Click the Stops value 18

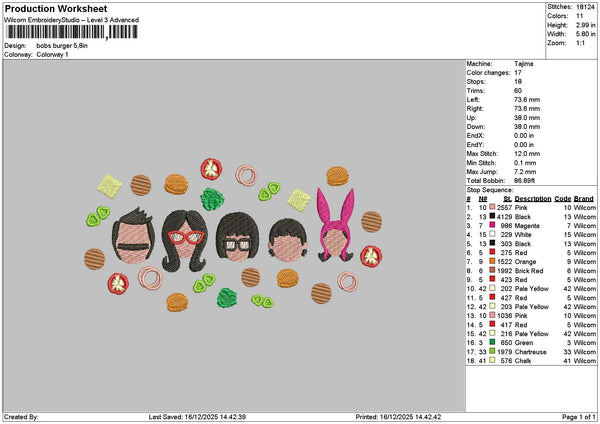pos(518,82)
